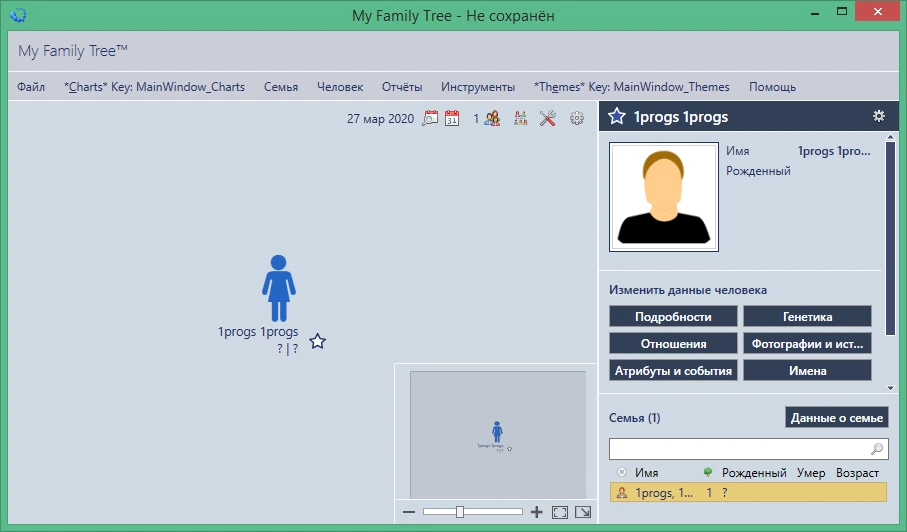Toggle the favorite star in panel header

point(617,116)
